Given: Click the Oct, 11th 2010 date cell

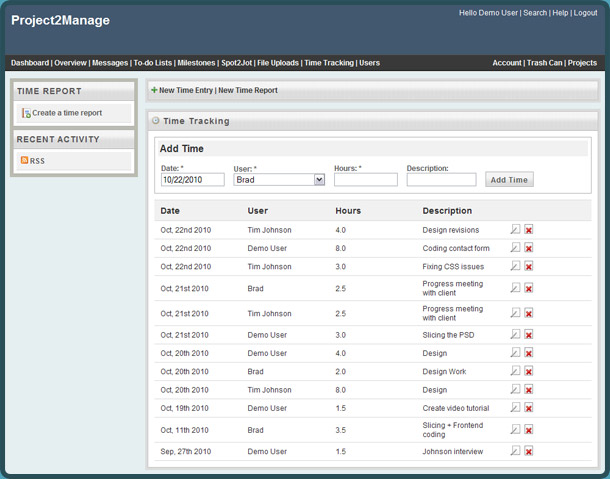Looking at the screenshot, I should point(184,430).
